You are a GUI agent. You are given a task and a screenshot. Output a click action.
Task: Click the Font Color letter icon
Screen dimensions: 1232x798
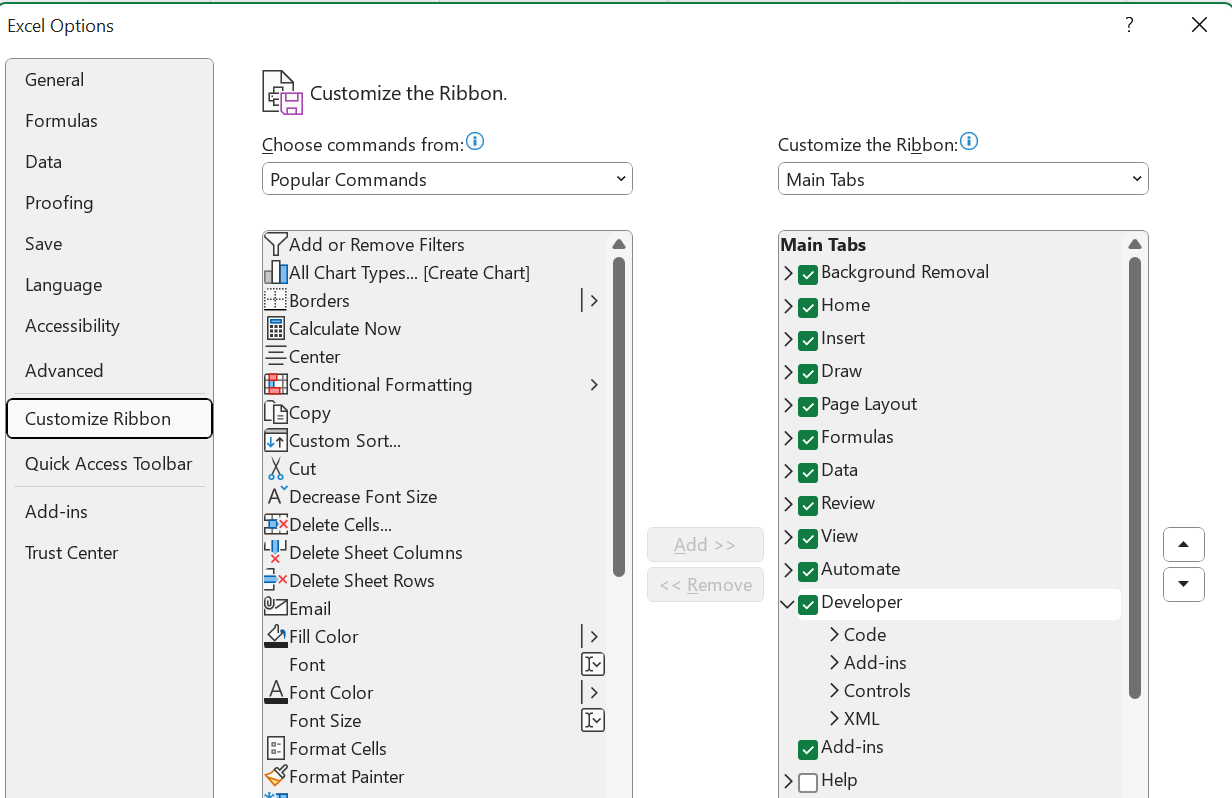pos(275,693)
